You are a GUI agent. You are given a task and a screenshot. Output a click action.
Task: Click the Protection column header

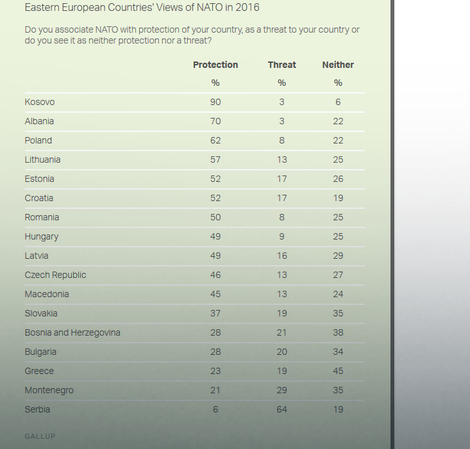pyautogui.click(x=215, y=65)
